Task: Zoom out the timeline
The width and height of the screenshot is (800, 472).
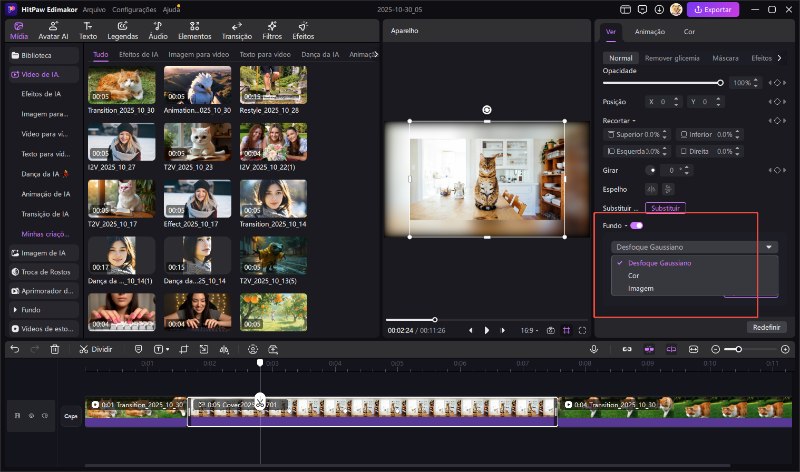Action: click(x=715, y=350)
